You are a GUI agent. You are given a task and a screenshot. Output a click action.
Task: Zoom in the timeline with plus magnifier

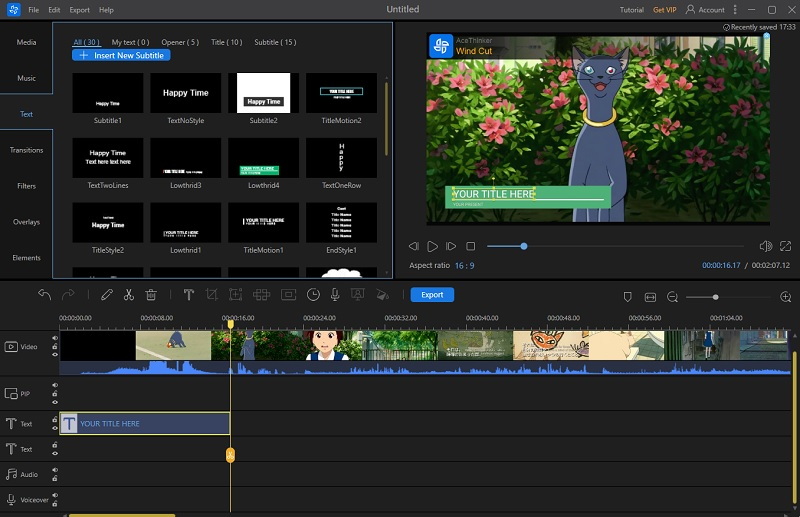[786, 297]
